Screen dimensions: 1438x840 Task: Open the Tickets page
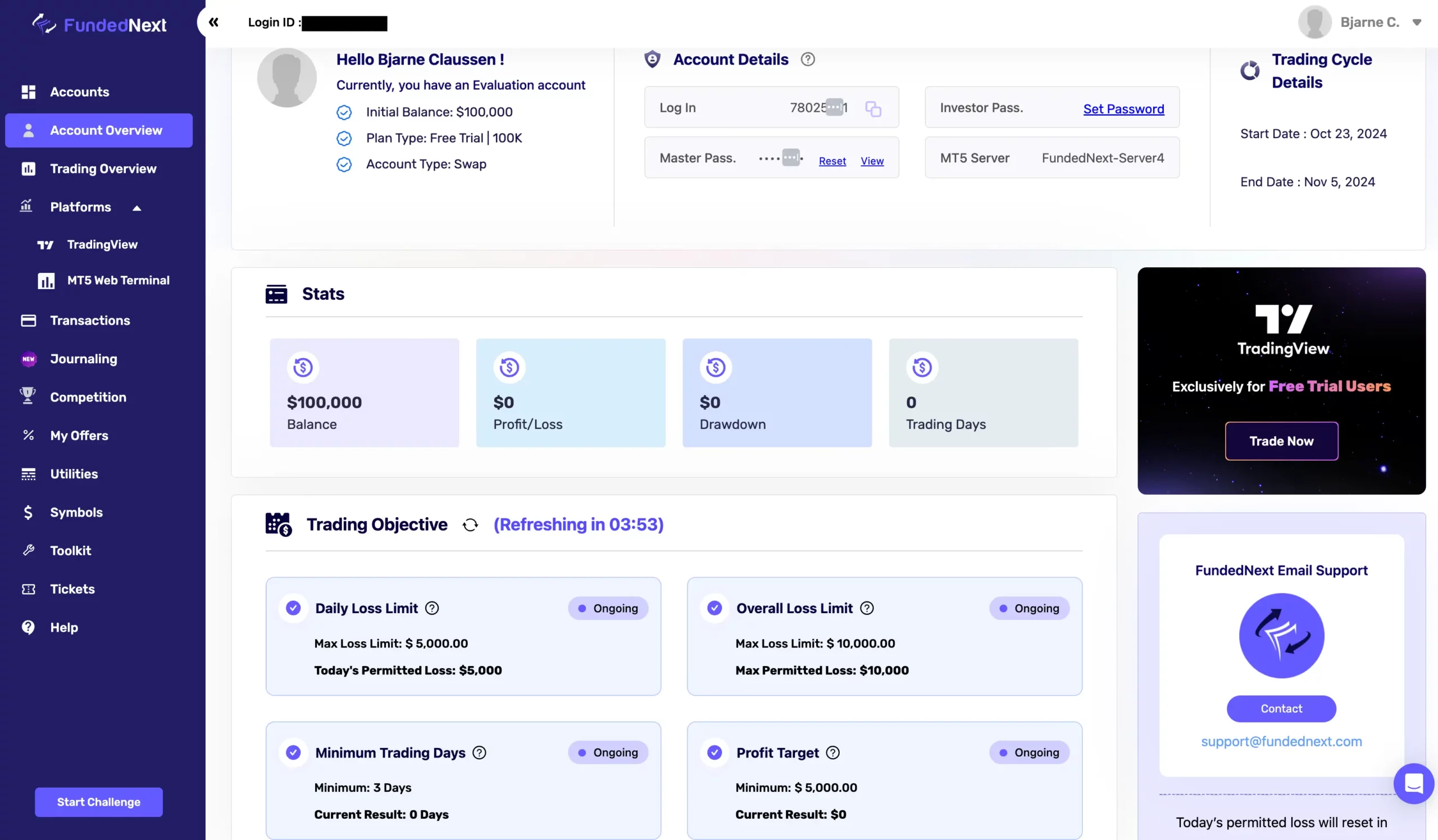coord(72,589)
